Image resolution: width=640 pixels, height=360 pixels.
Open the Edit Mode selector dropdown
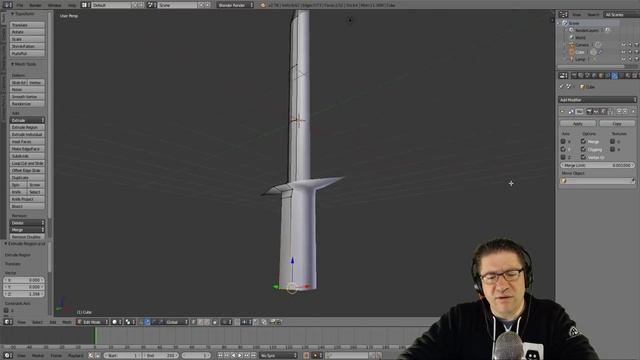coord(93,322)
